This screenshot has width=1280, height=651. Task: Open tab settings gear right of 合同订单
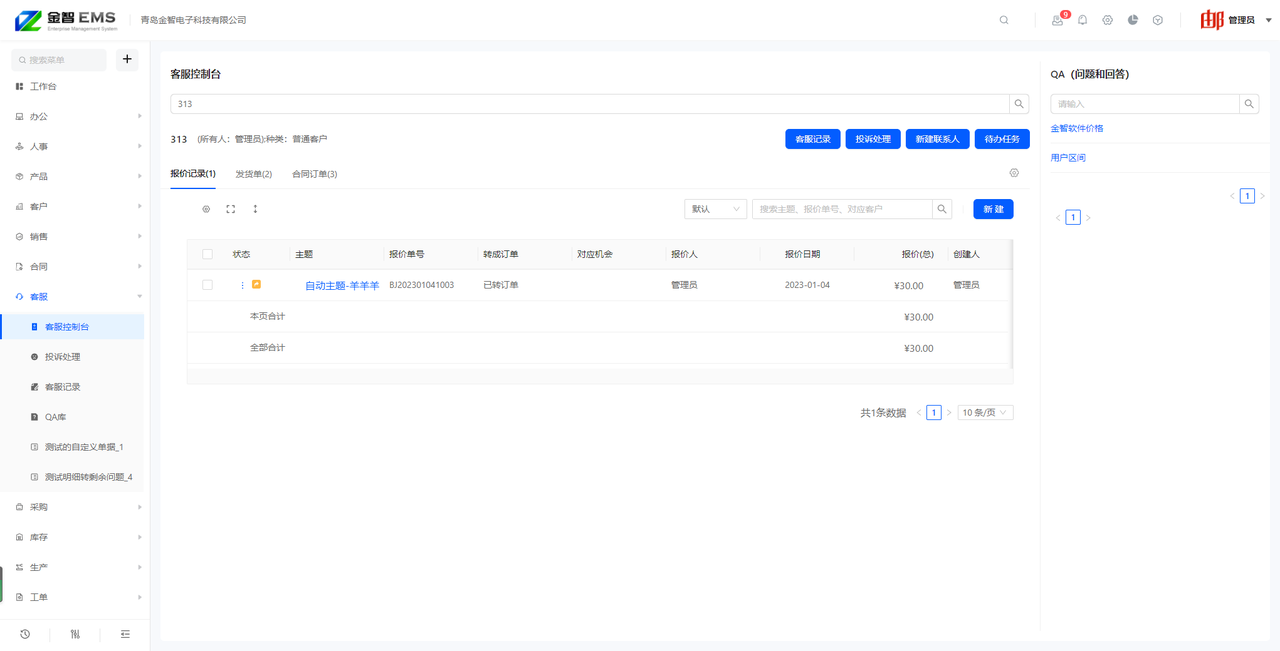coord(1014,173)
